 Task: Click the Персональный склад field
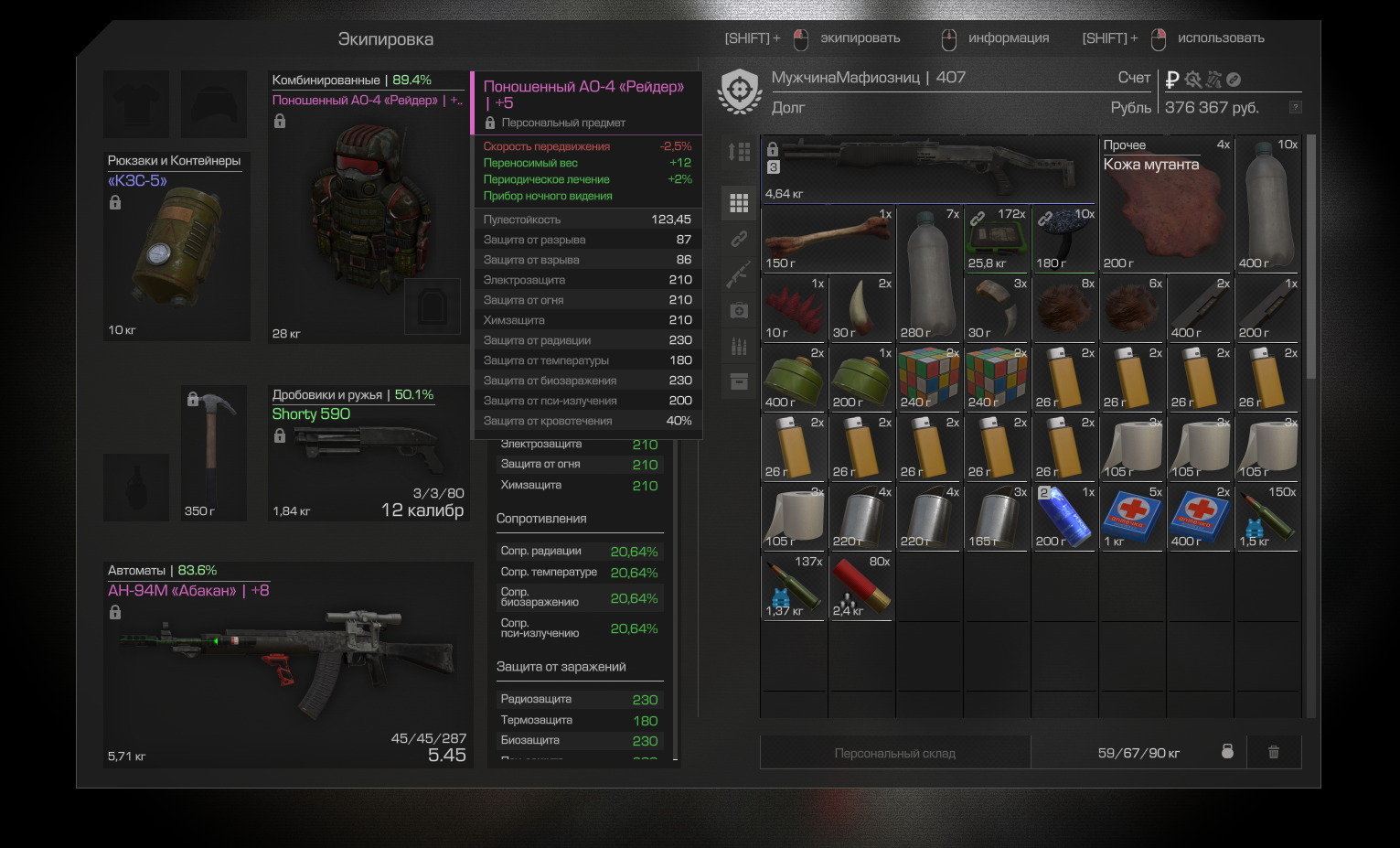(895, 753)
